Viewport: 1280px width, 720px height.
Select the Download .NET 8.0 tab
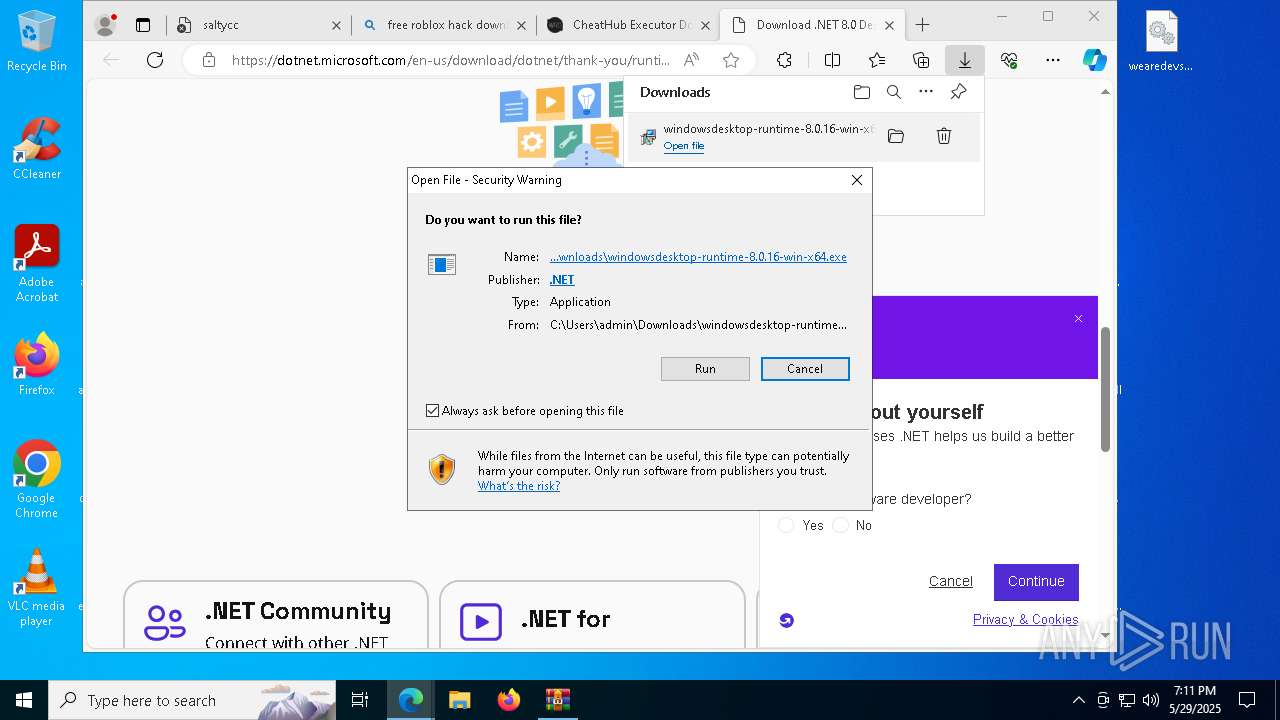point(811,25)
